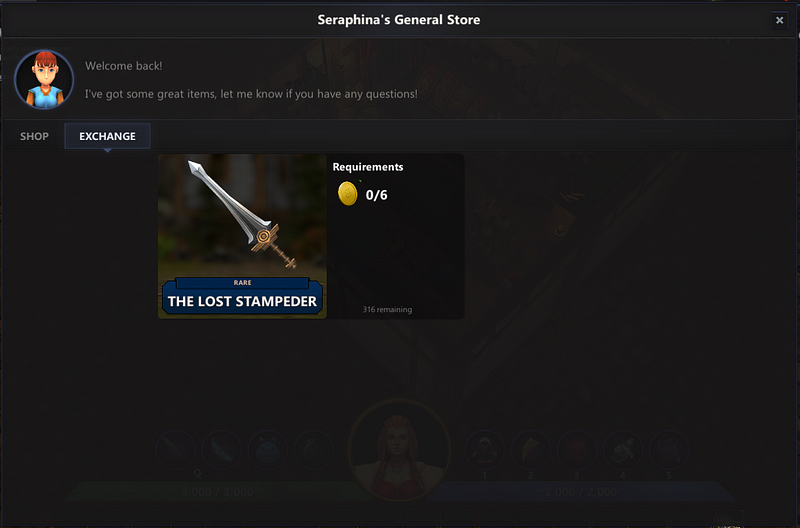
Task: Close Seraphina's General Store window
Action: [779, 20]
